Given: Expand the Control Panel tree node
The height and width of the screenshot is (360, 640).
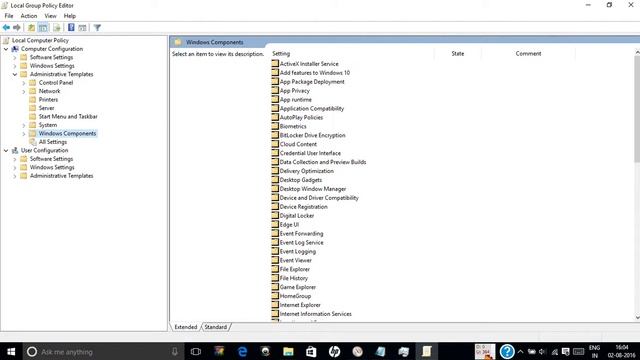Looking at the screenshot, I should 24,83.
